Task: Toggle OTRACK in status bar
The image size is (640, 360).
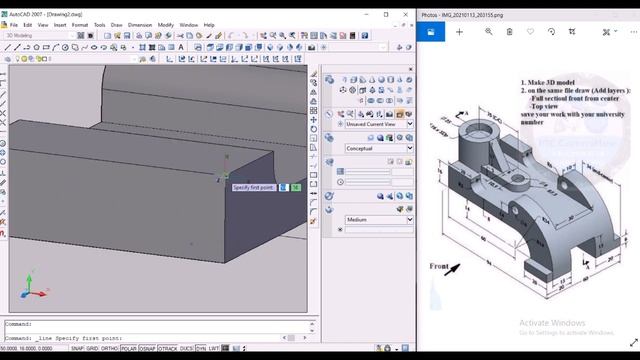Action: [167, 349]
